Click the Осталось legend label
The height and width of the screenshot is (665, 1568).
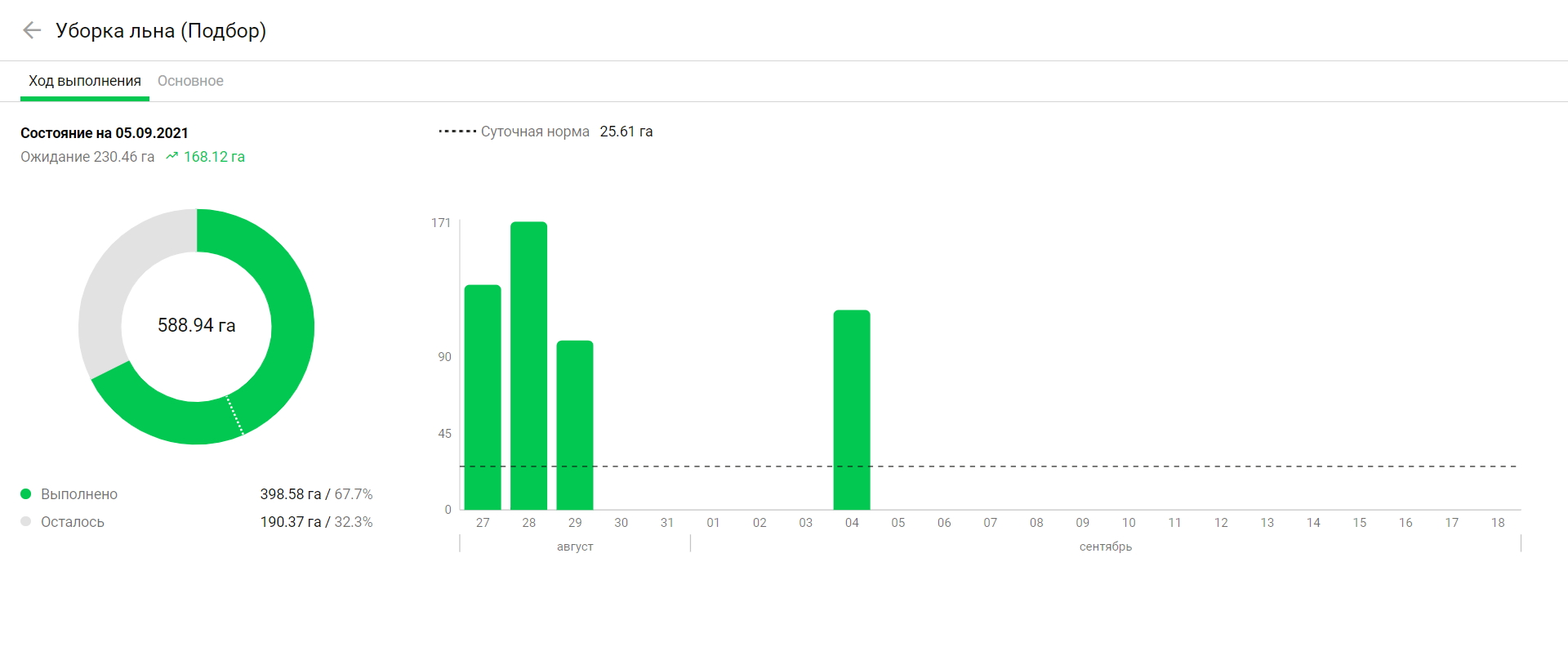point(73,522)
